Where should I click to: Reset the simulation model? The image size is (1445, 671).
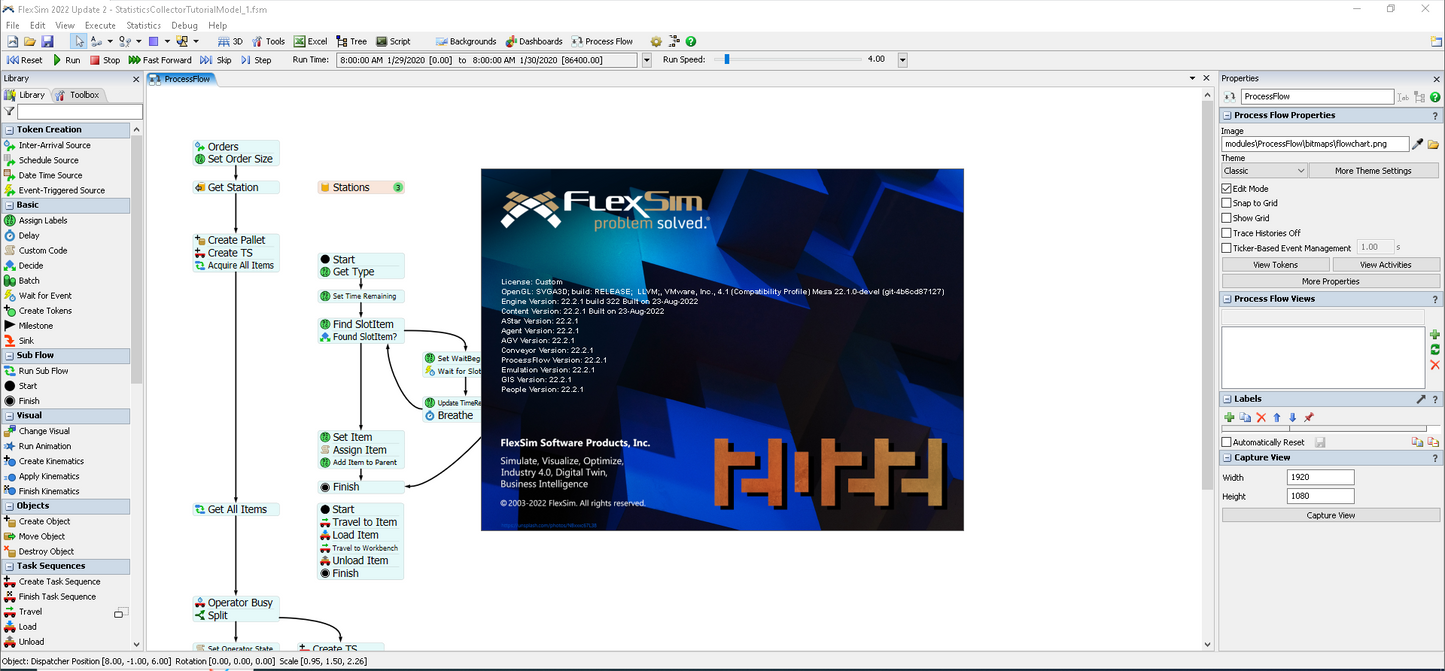coord(25,60)
